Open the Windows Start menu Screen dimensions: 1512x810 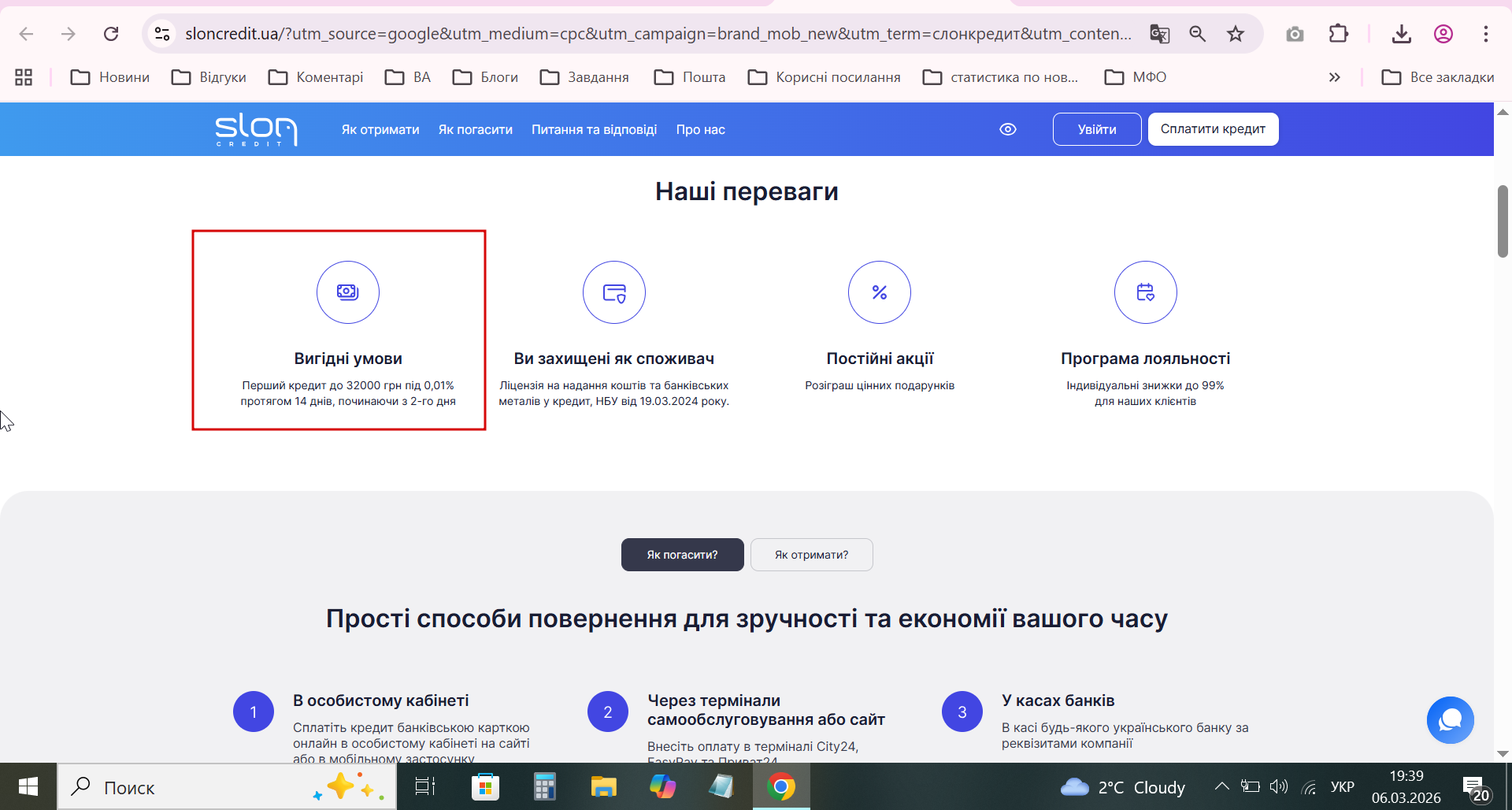(28, 786)
